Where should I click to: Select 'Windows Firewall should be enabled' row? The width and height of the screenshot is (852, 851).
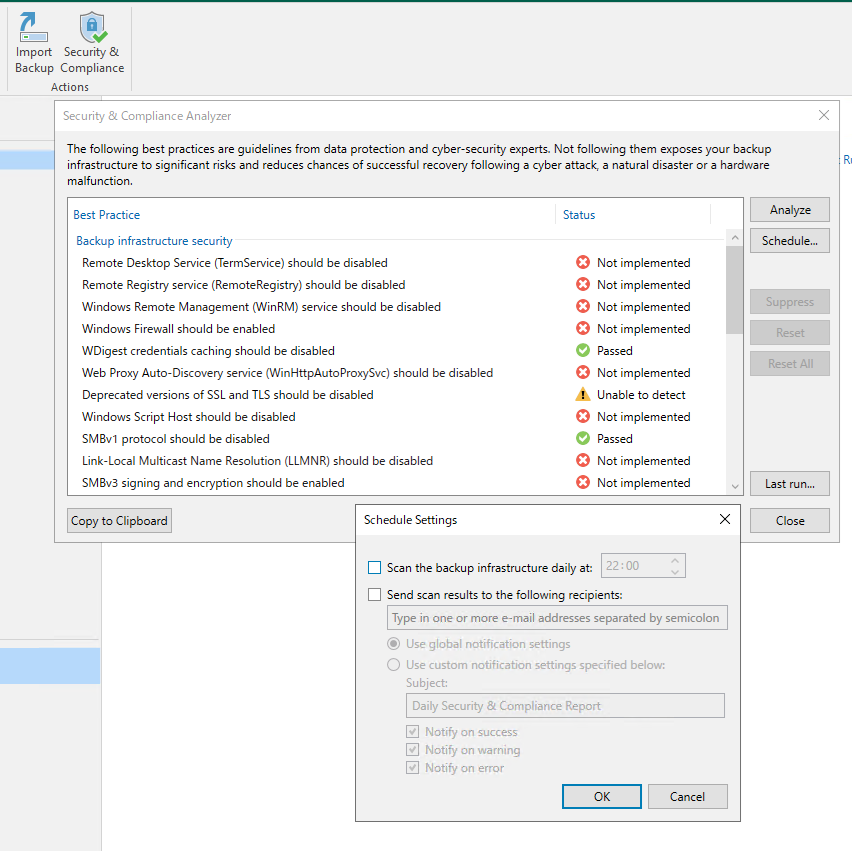(397, 328)
